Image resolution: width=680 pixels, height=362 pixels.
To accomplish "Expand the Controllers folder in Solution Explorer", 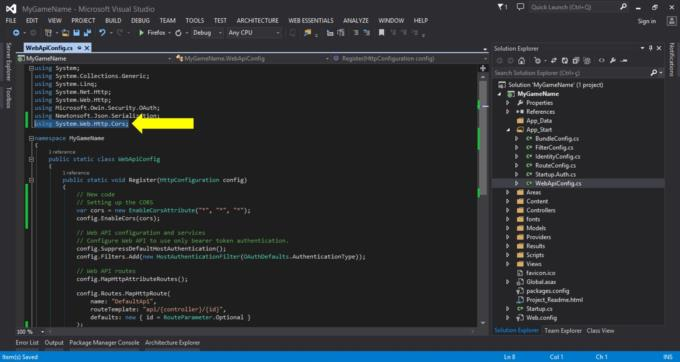I will pos(507,210).
